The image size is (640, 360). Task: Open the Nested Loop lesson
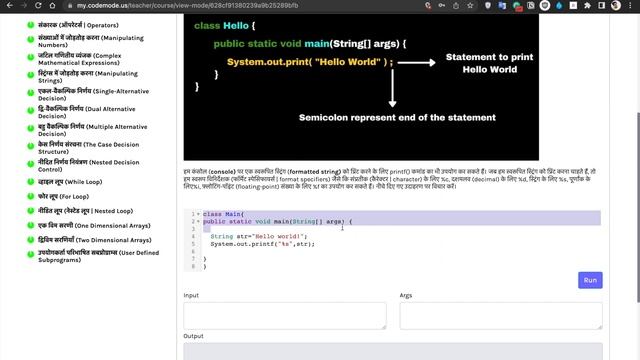(85, 211)
